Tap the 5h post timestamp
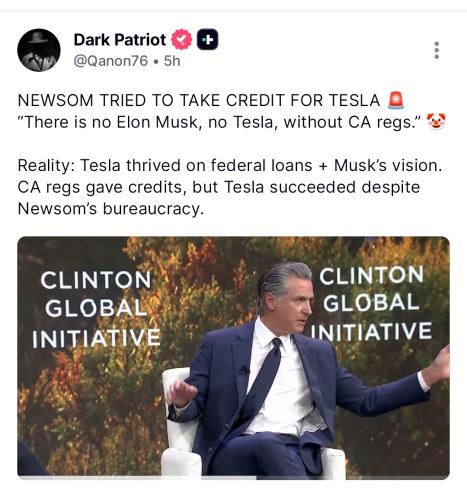The height and width of the screenshot is (500, 467). [x=172, y=61]
